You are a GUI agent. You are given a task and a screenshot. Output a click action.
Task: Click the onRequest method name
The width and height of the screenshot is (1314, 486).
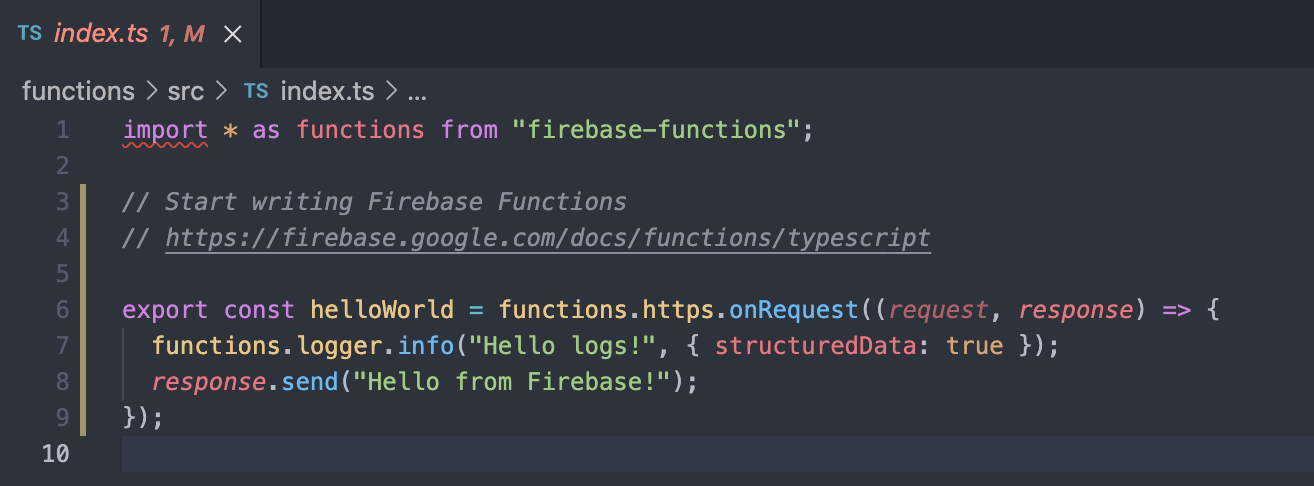(x=794, y=310)
